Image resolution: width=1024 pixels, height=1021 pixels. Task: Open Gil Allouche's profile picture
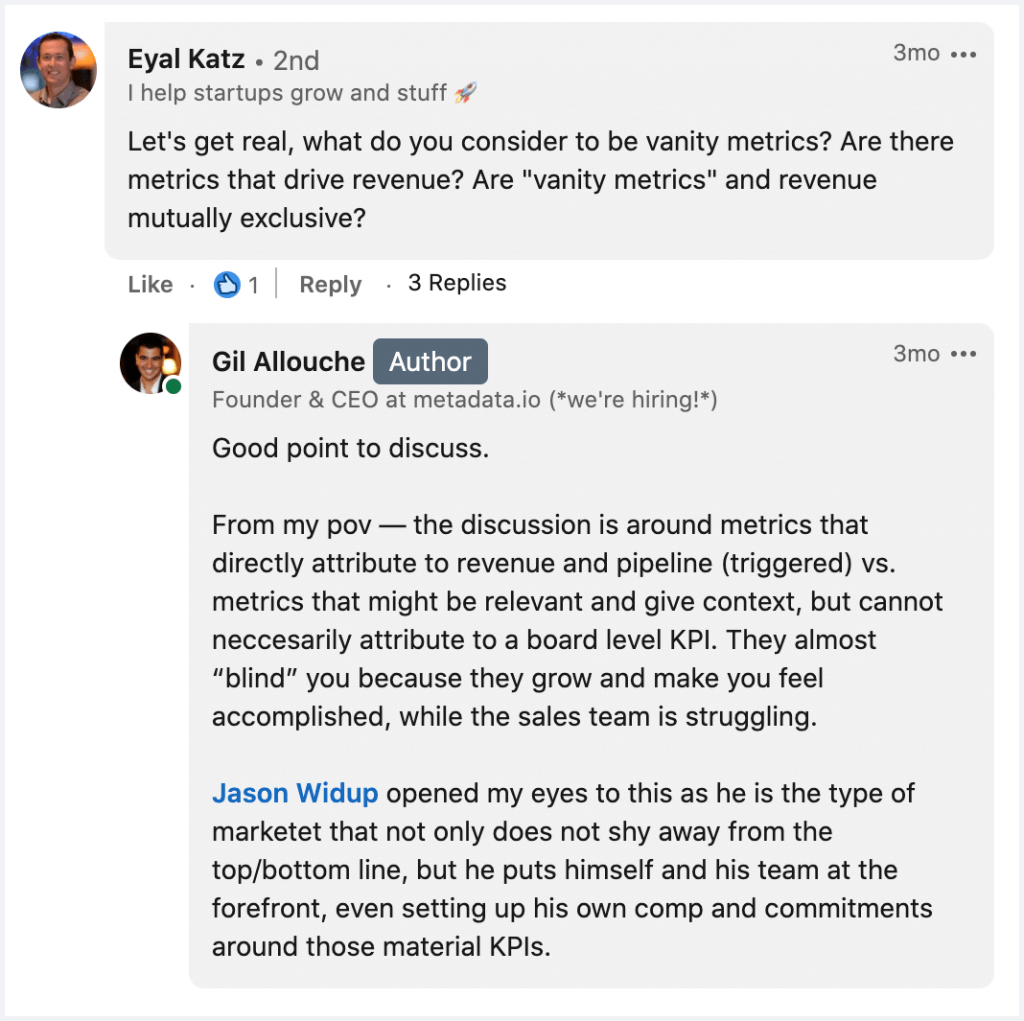point(150,362)
